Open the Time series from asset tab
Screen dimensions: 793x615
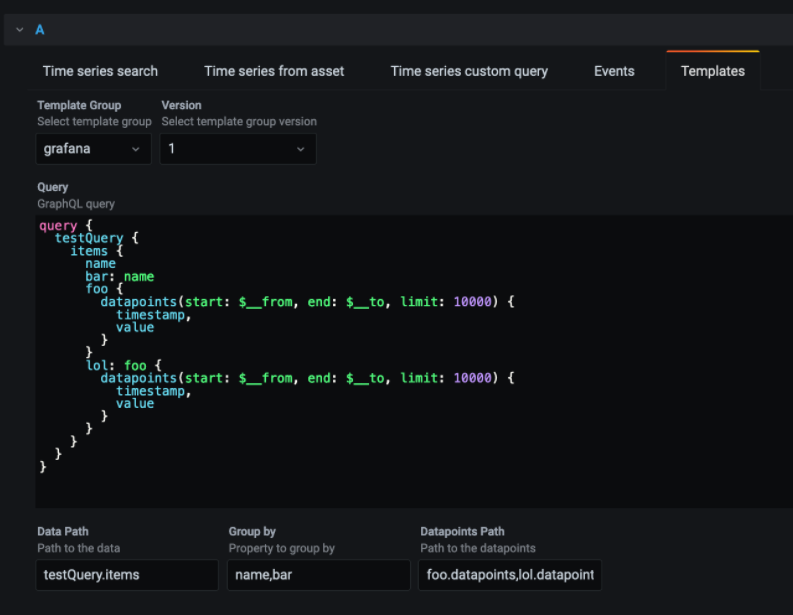coord(274,71)
